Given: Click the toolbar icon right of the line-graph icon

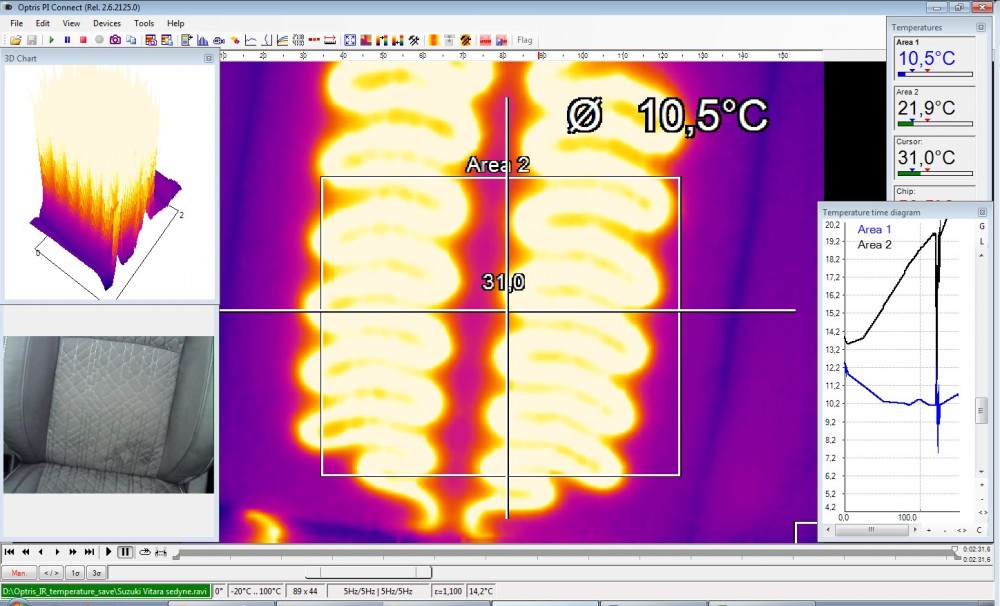Looking at the screenshot, I should [267, 40].
